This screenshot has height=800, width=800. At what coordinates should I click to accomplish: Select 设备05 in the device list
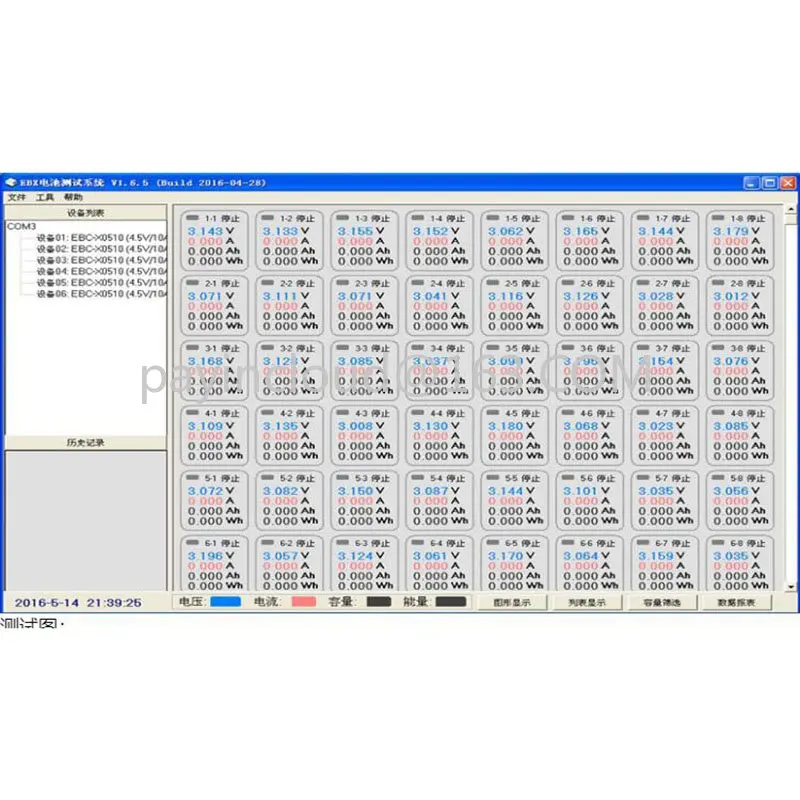pos(102,283)
